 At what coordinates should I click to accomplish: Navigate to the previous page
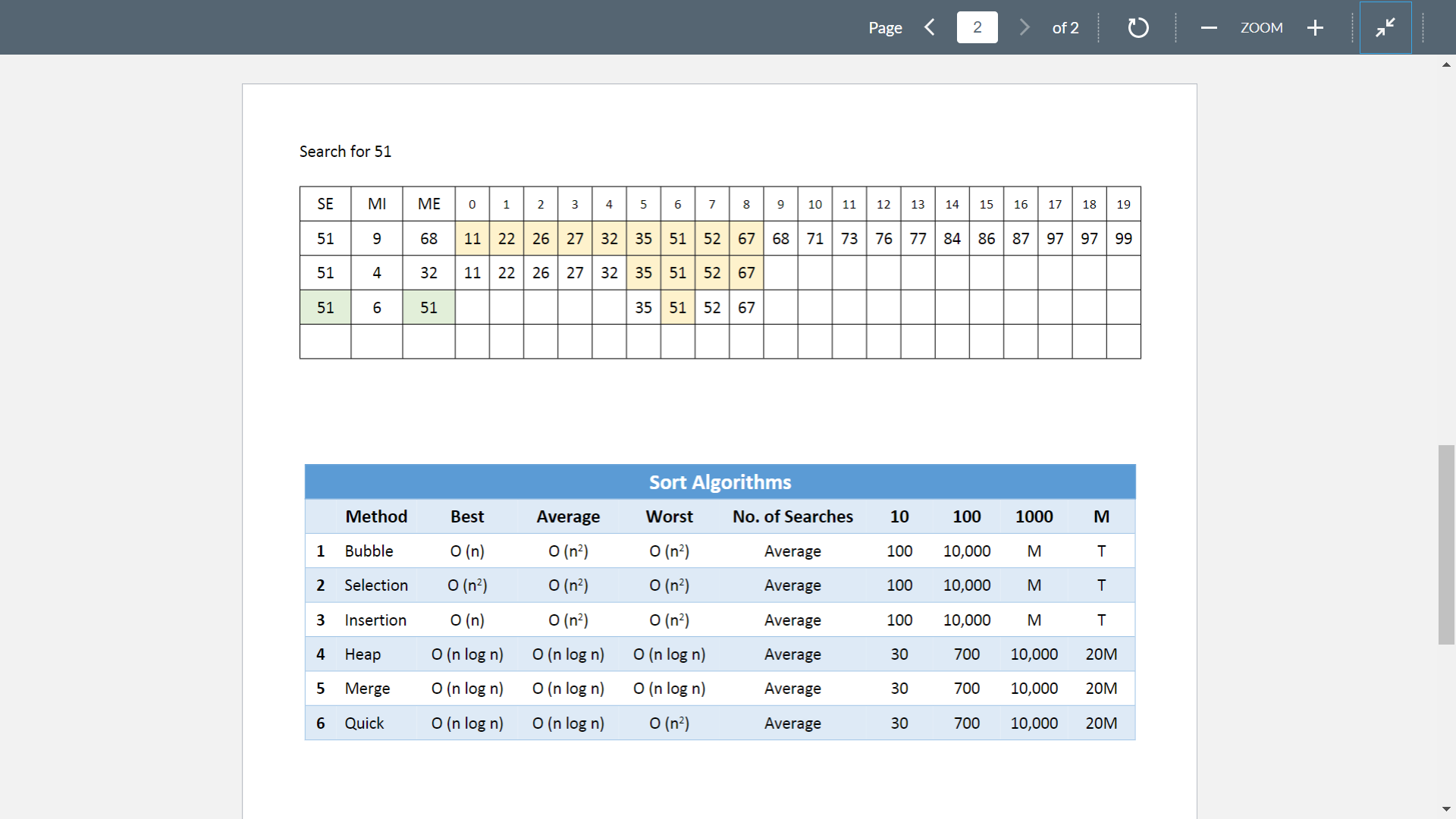(x=929, y=27)
